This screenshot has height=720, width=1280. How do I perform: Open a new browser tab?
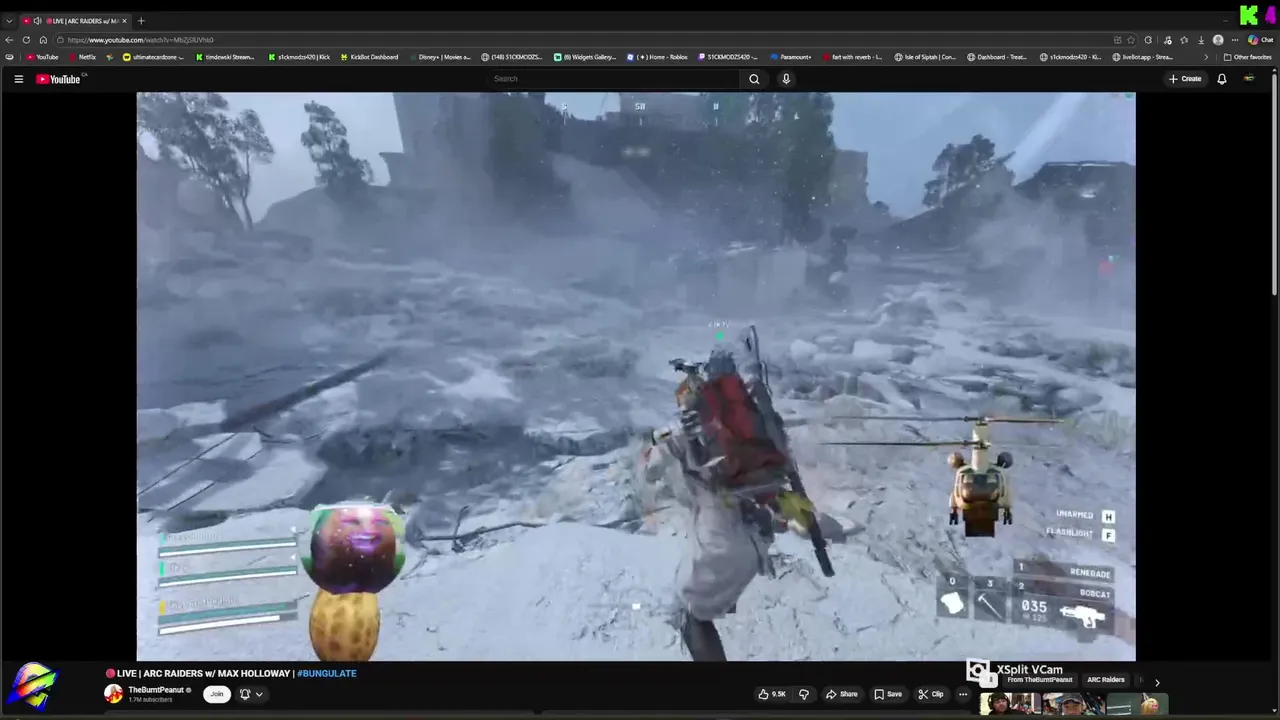click(x=141, y=21)
